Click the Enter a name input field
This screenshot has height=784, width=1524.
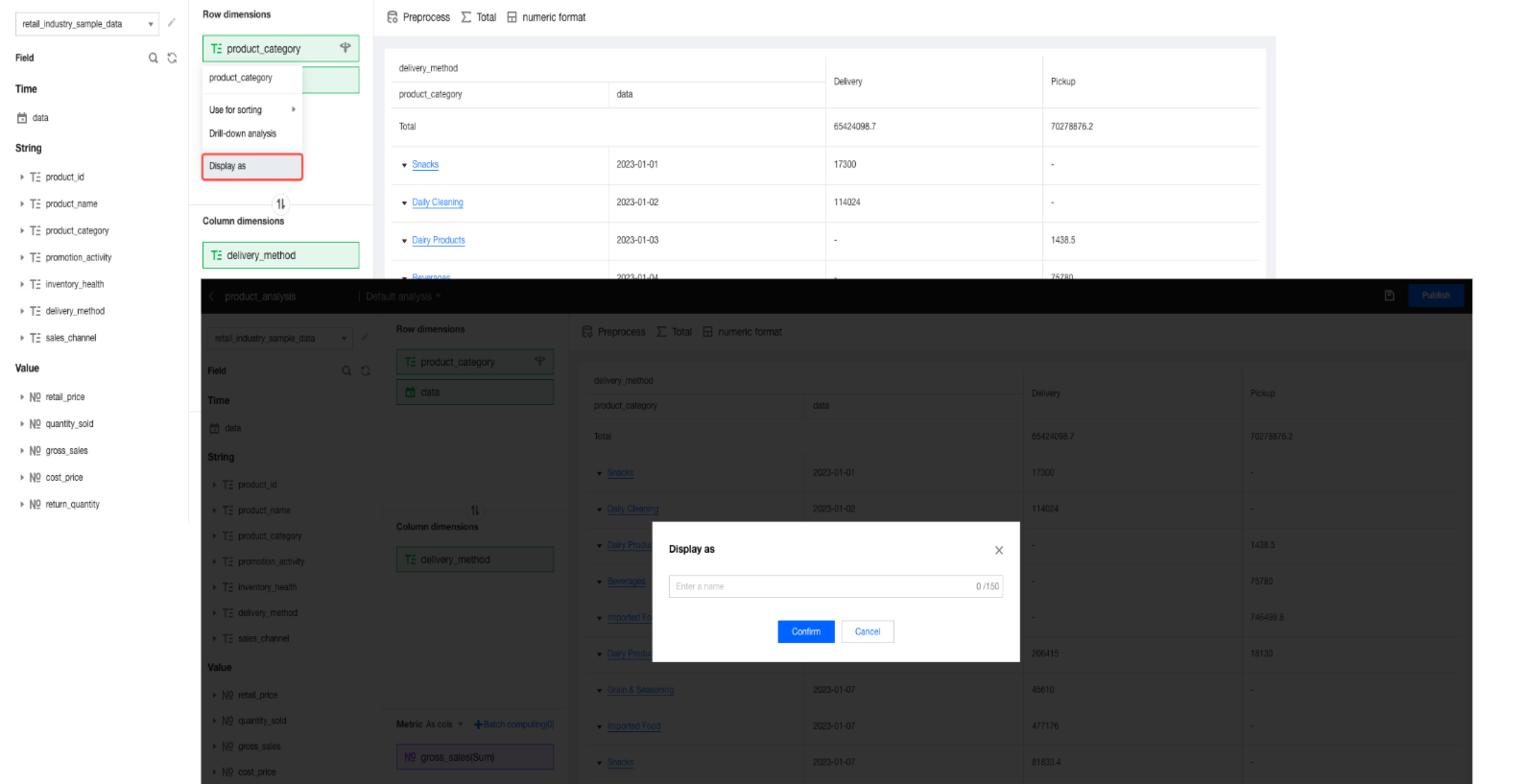(836, 586)
